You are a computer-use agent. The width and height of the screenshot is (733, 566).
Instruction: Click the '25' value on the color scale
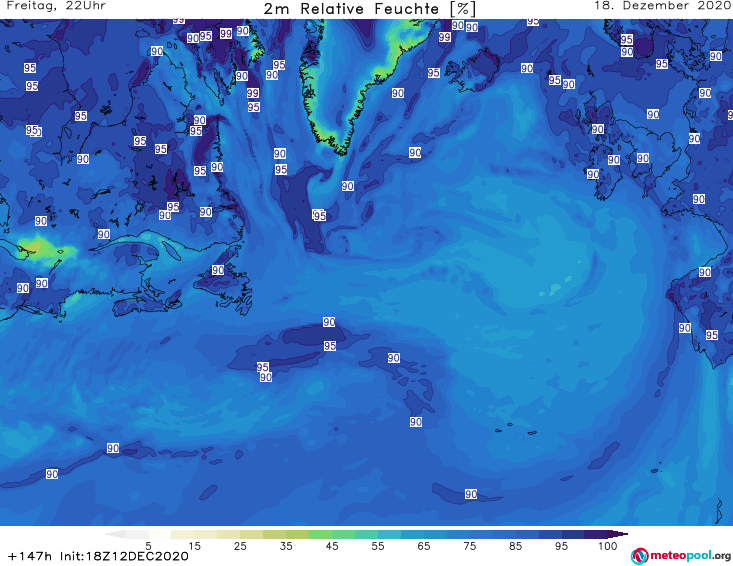[240, 546]
